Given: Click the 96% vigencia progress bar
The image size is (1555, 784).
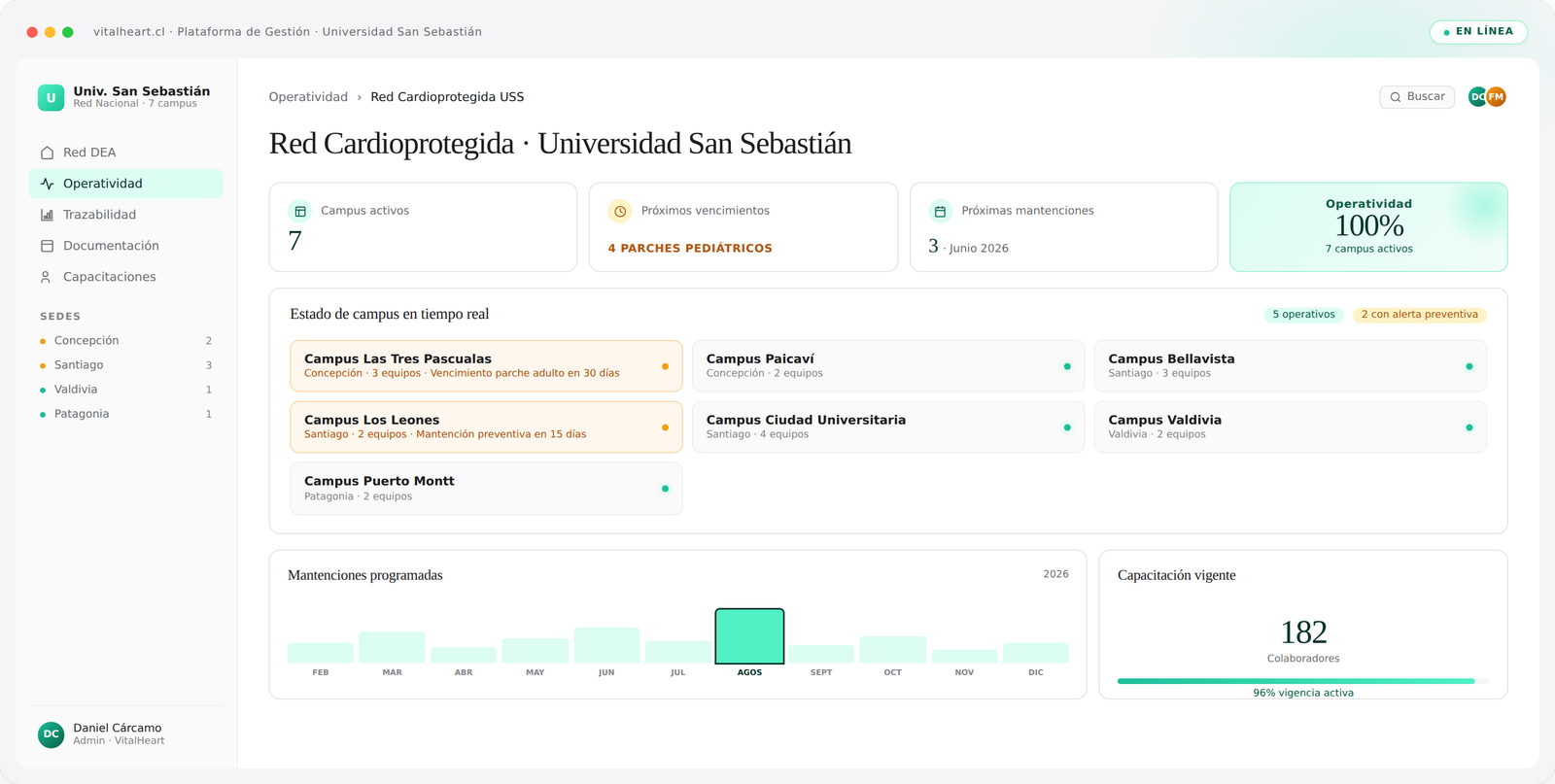Looking at the screenshot, I should 1303,681.
